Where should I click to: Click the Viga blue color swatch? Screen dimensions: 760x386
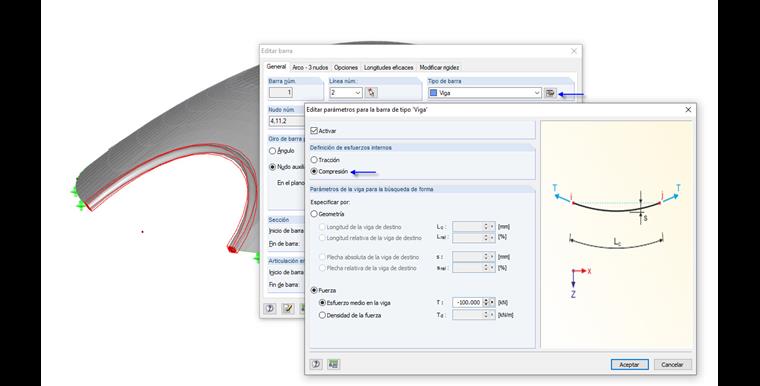click(433, 93)
